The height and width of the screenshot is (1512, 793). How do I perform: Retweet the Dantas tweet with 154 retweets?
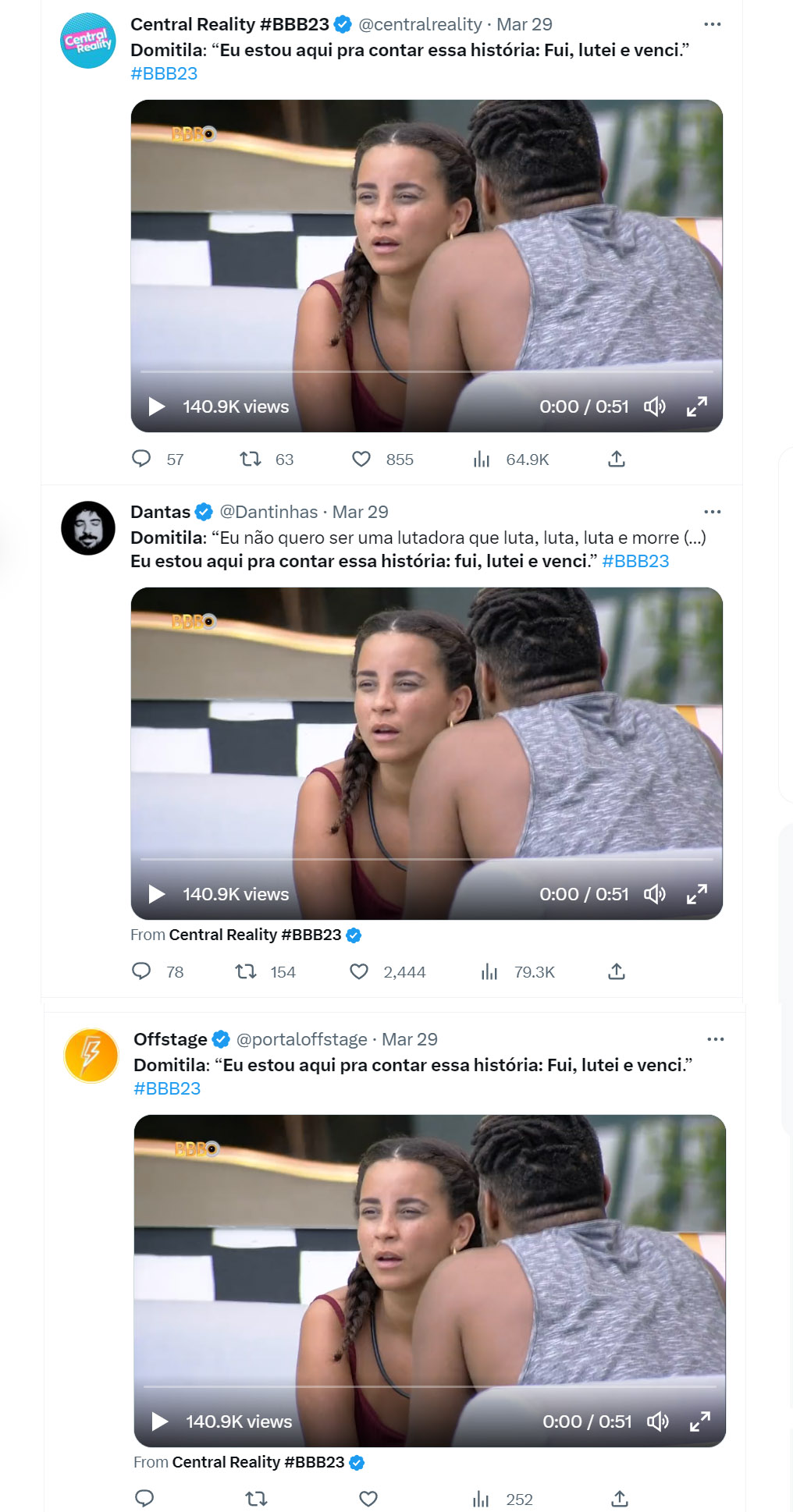tap(246, 971)
